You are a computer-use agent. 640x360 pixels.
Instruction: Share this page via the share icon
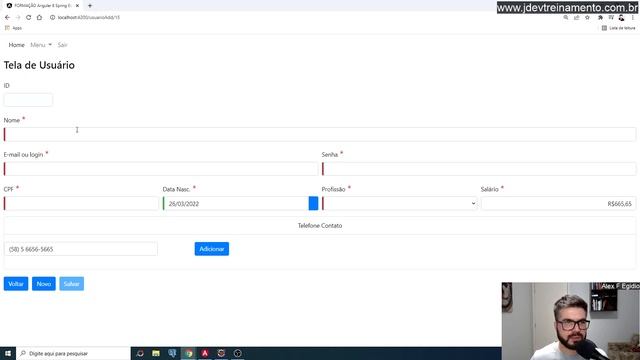point(576,18)
